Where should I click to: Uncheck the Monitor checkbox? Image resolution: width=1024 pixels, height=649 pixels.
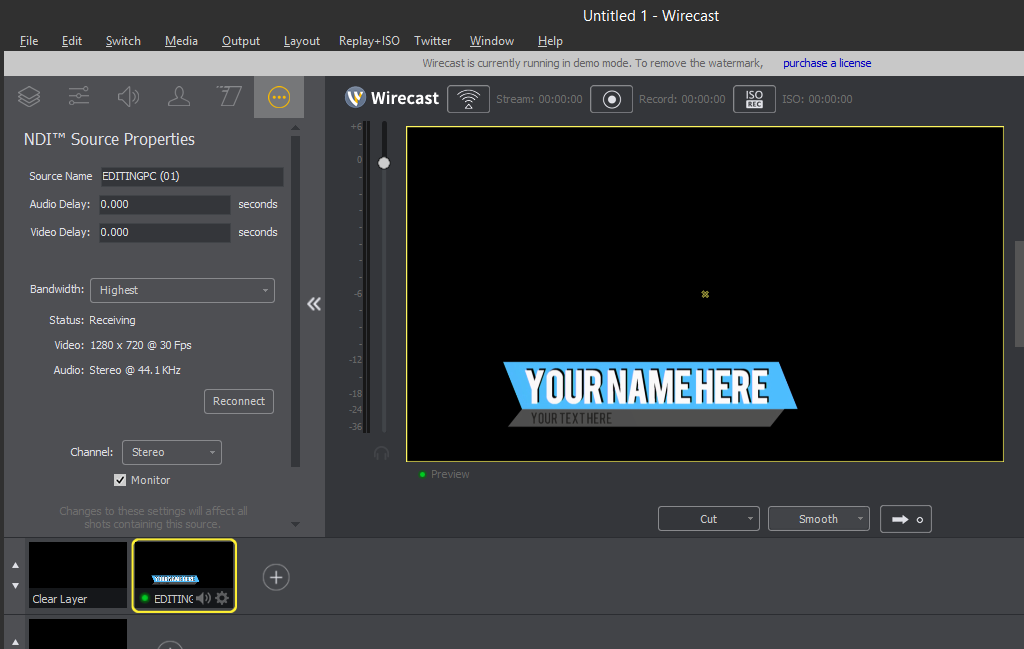tap(120, 480)
